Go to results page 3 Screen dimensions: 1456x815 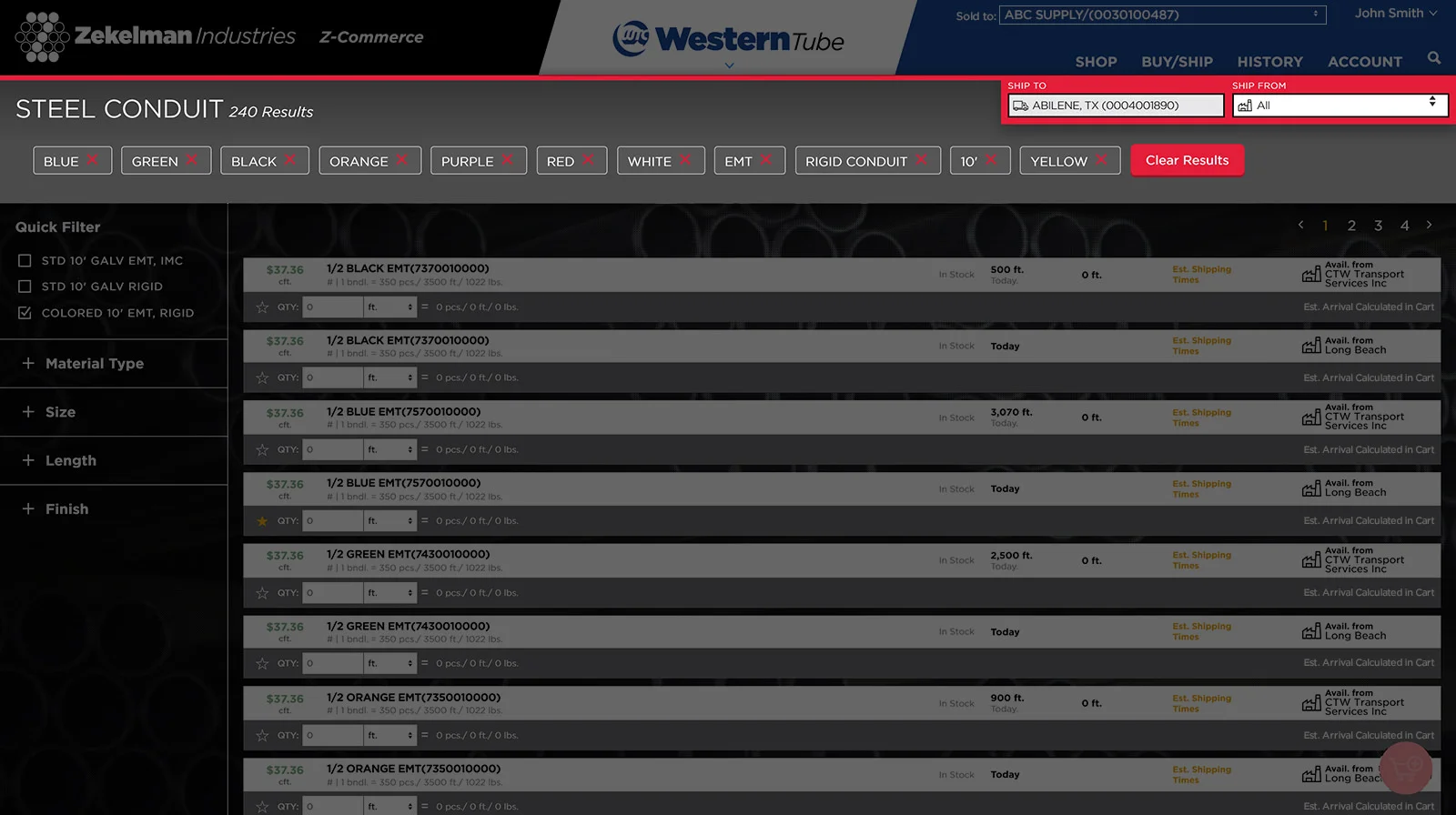point(1378,226)
